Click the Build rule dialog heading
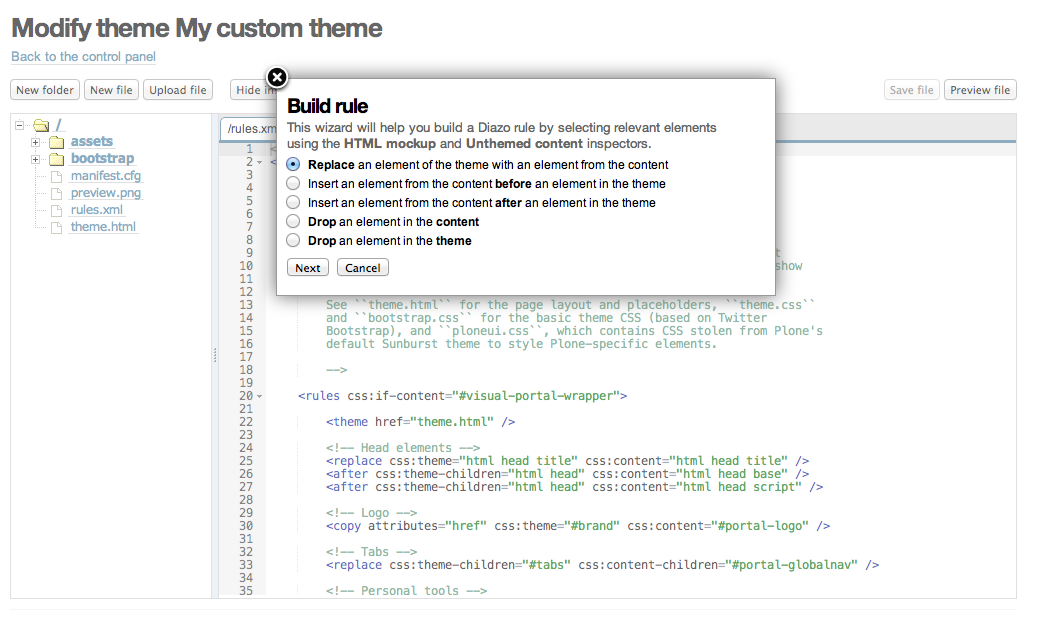This screenshot has height=621, width=1046. coord(328,106)
